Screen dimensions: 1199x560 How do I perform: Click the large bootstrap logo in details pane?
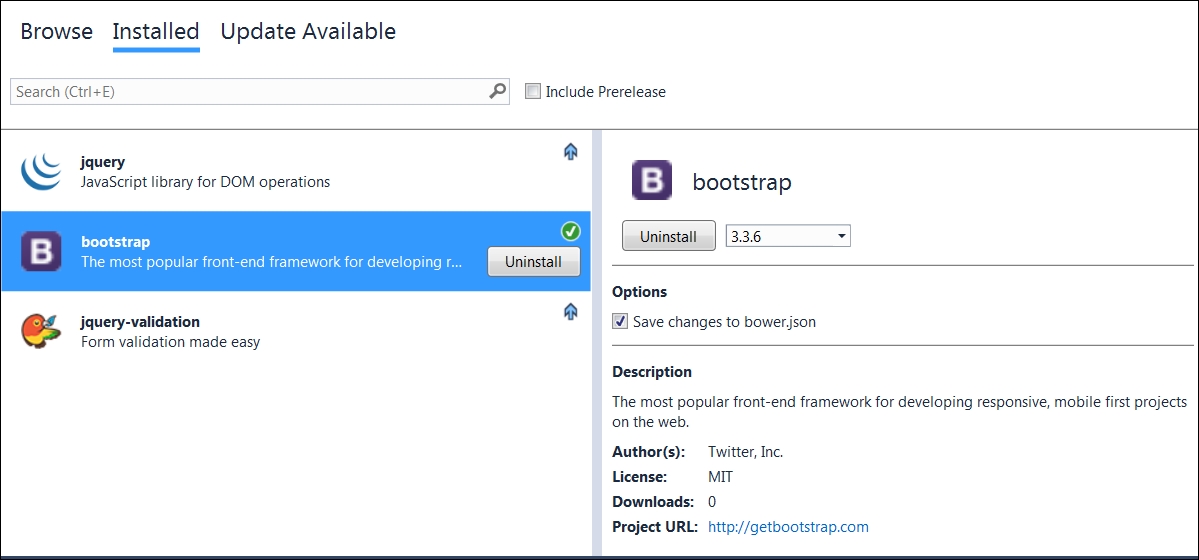coord(651,181)
